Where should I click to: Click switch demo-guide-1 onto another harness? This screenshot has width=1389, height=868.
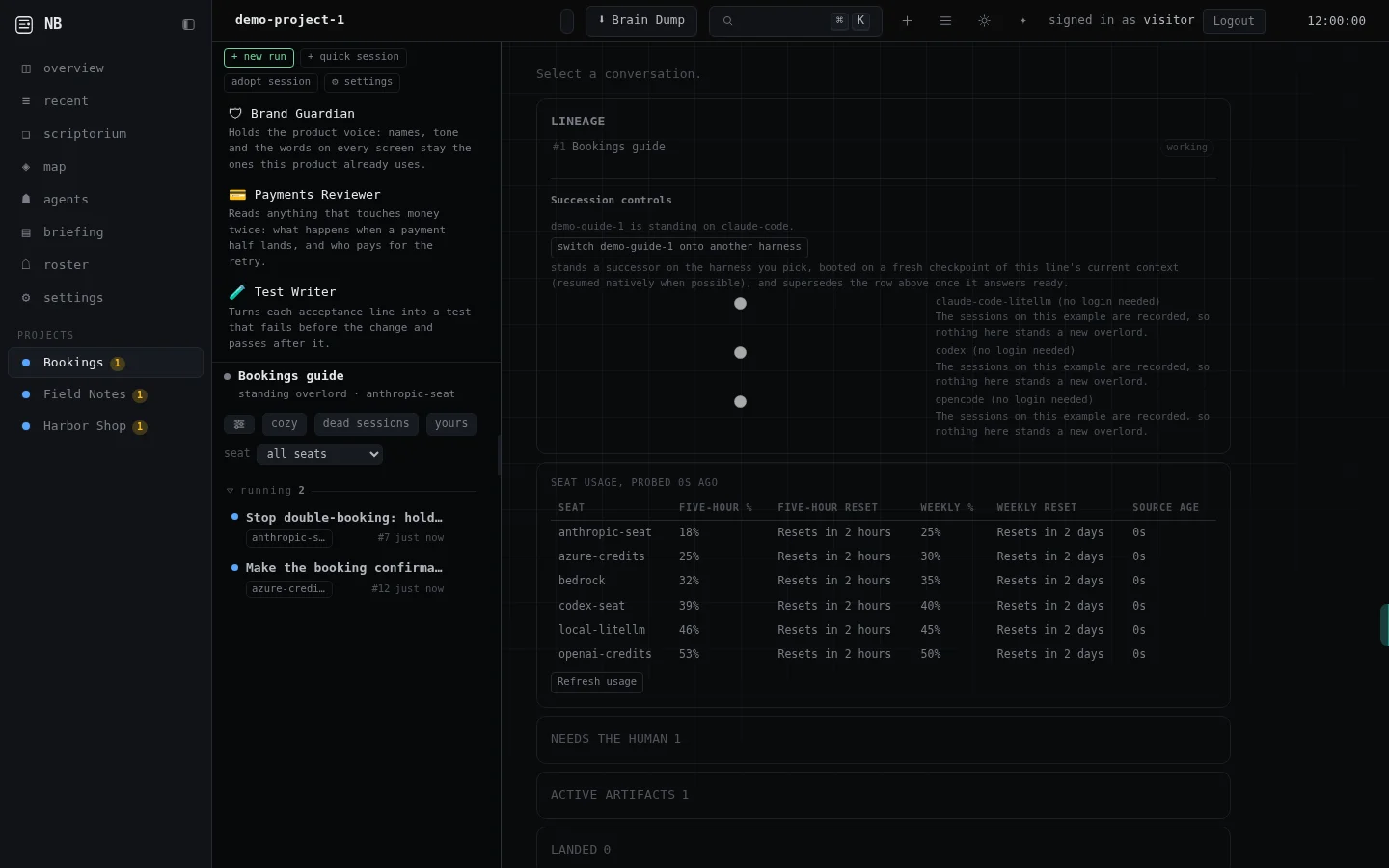point(679,247)
